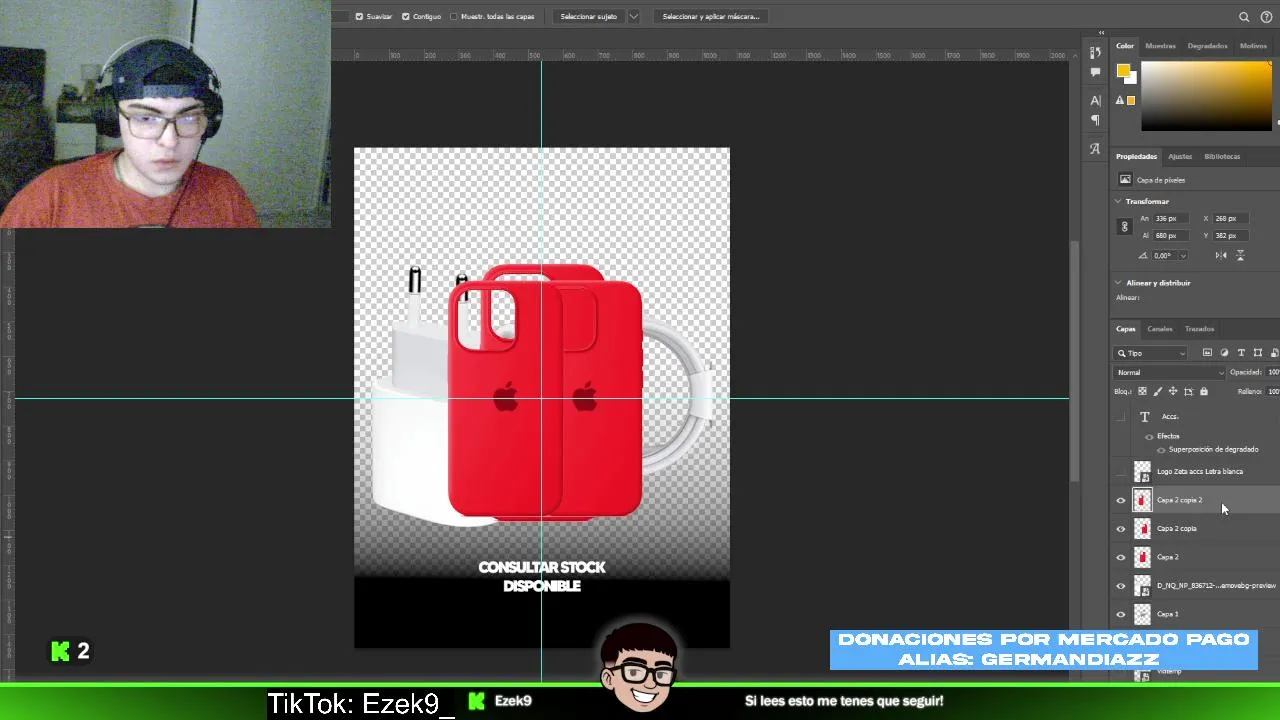Click the flip horizontal icon
This screenshot has width=1280, height=720.
pyautogui.click(x=1221, y=255)
